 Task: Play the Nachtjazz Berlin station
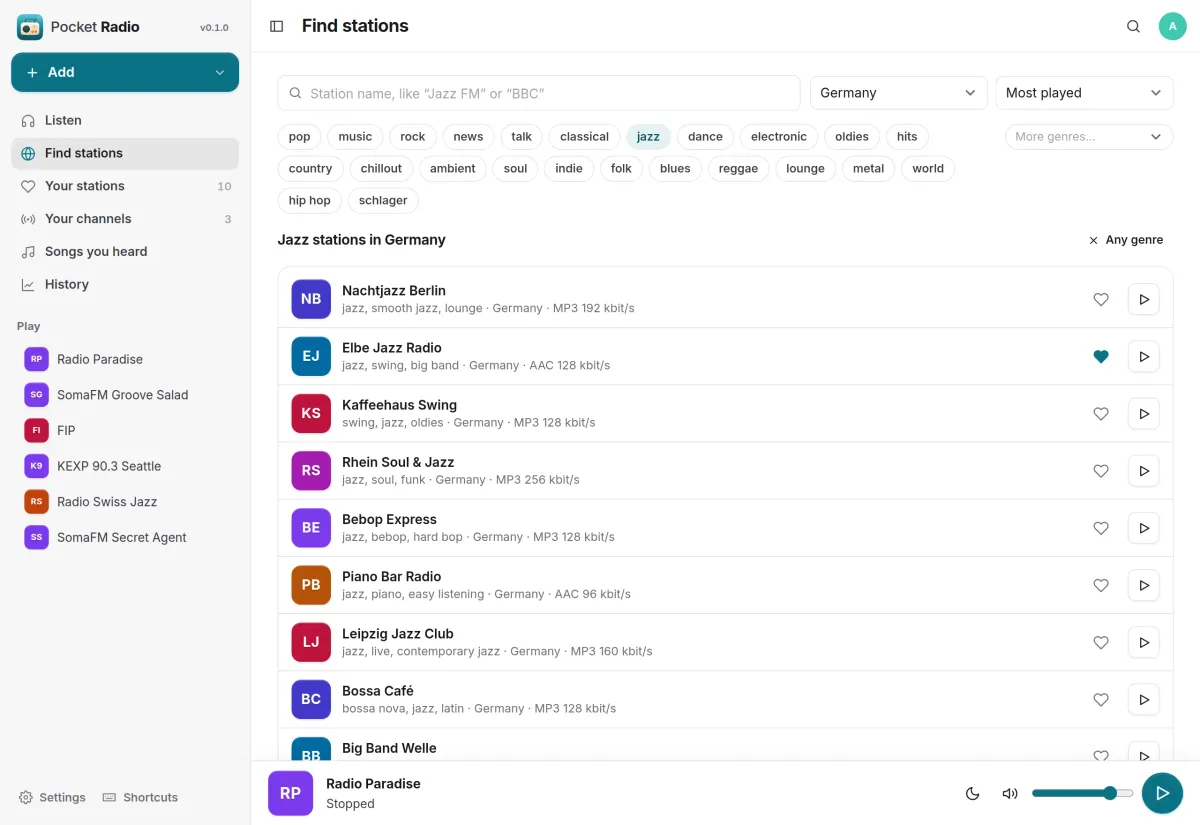(1144, 299)
